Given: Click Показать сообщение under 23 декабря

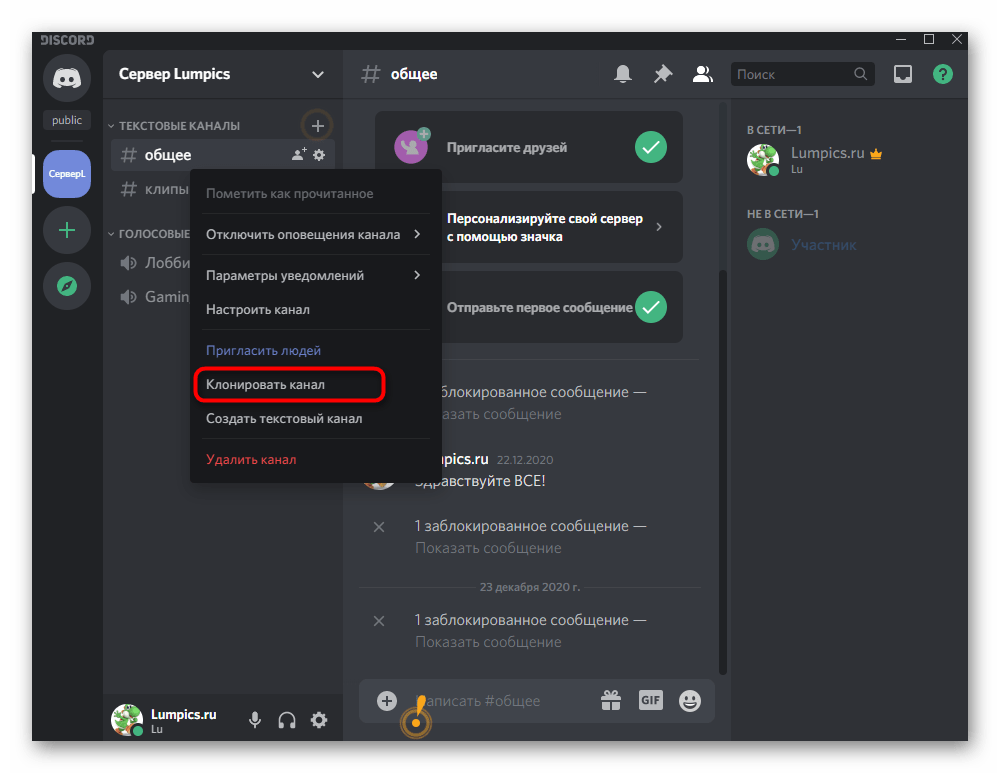Looking at the screenshot, I should pos(488,642).
